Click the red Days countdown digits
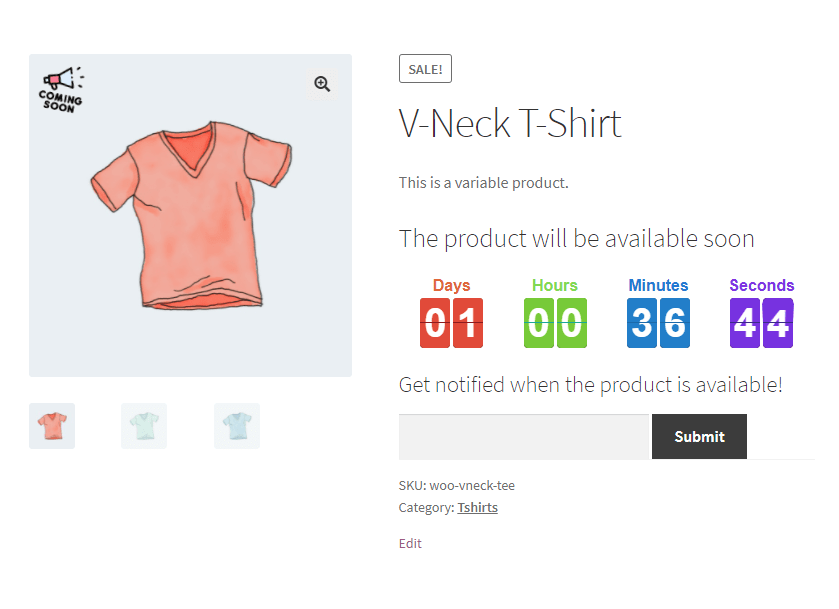 [452, 323]
